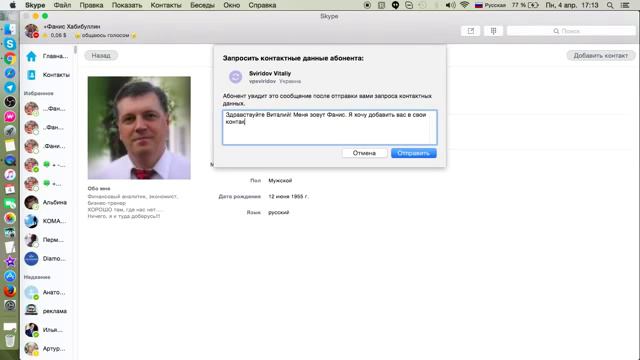Viewport: 640px width, 360px height.
Task: Click the greeting message text field
Action: 329,127
